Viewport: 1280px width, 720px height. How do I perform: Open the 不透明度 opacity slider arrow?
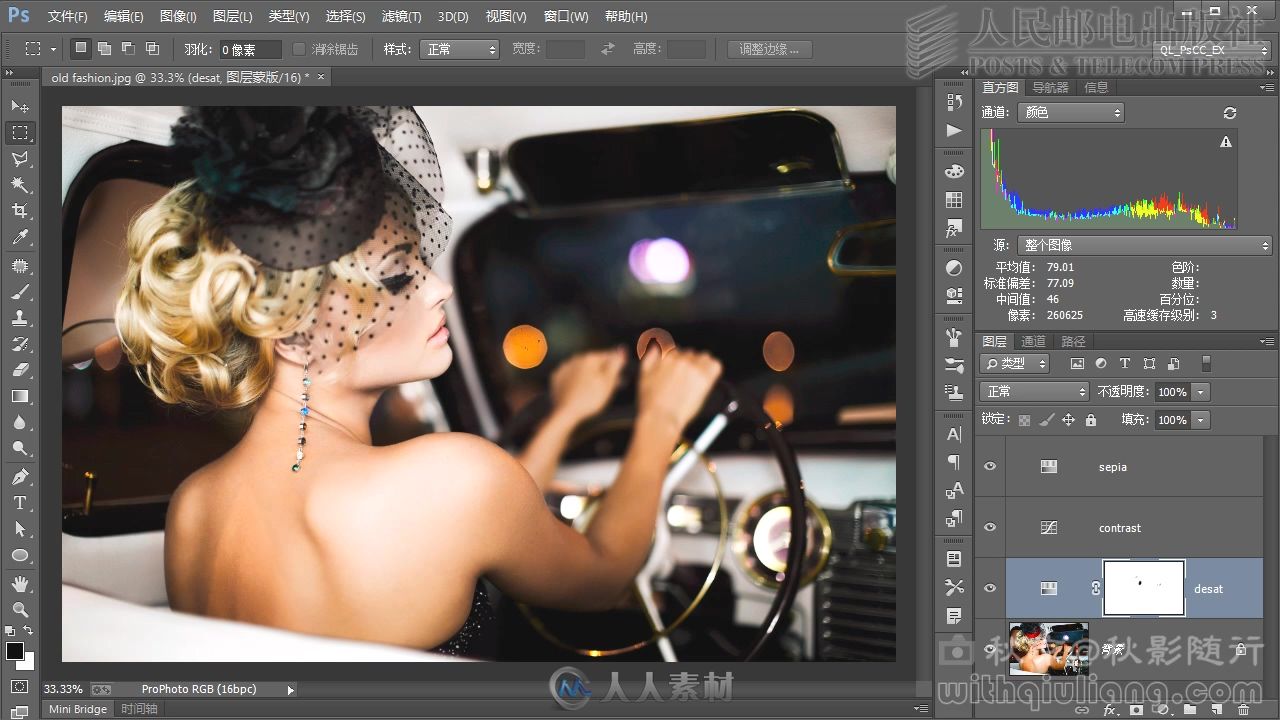click(x=1201, y=392)
